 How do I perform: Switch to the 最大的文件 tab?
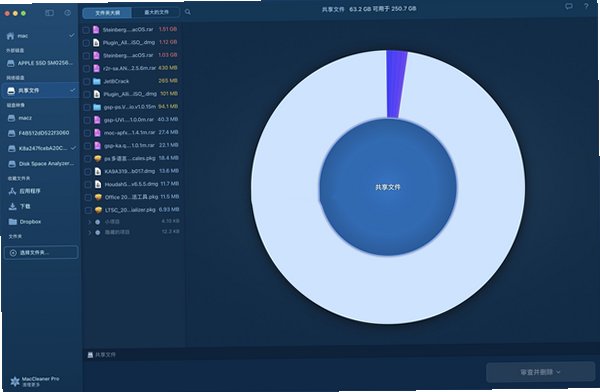coord(156,12)
